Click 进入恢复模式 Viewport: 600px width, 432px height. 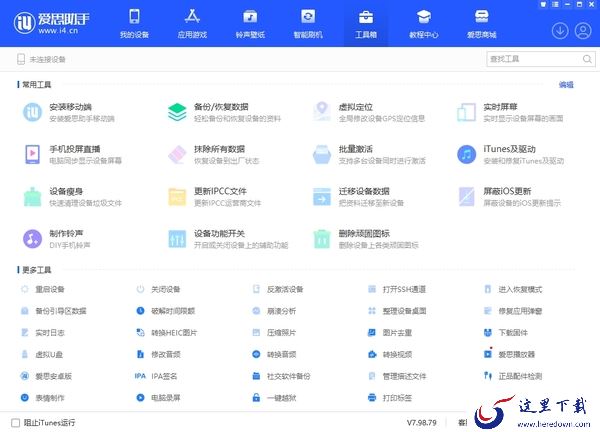click(x=513, y=289)
